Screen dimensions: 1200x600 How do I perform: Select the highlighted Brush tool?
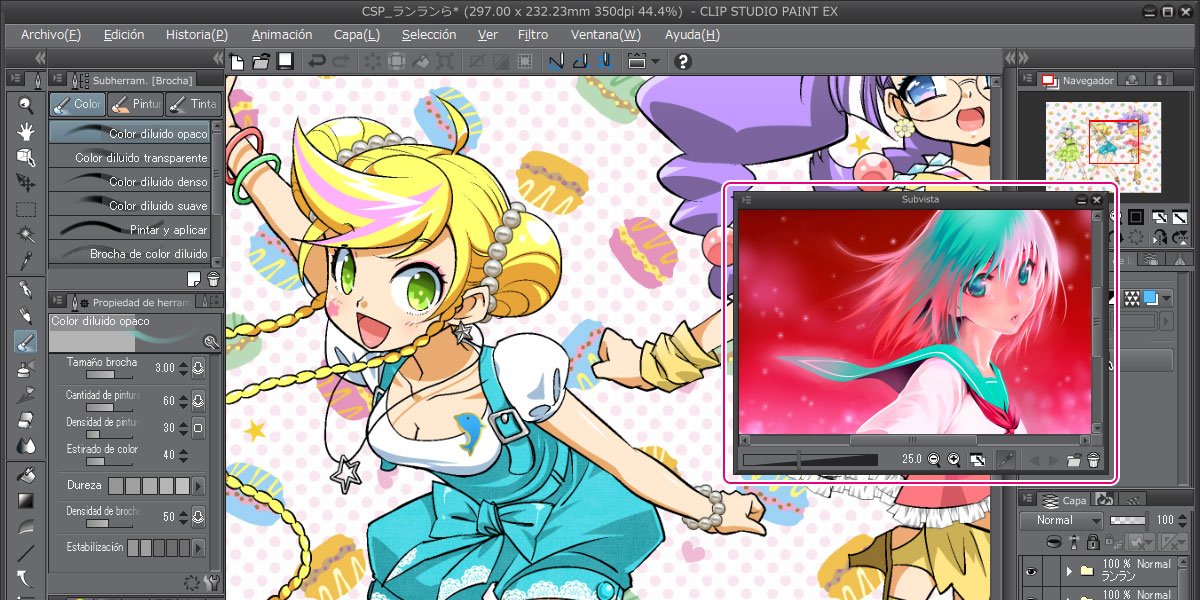click(x=26, y=342)
